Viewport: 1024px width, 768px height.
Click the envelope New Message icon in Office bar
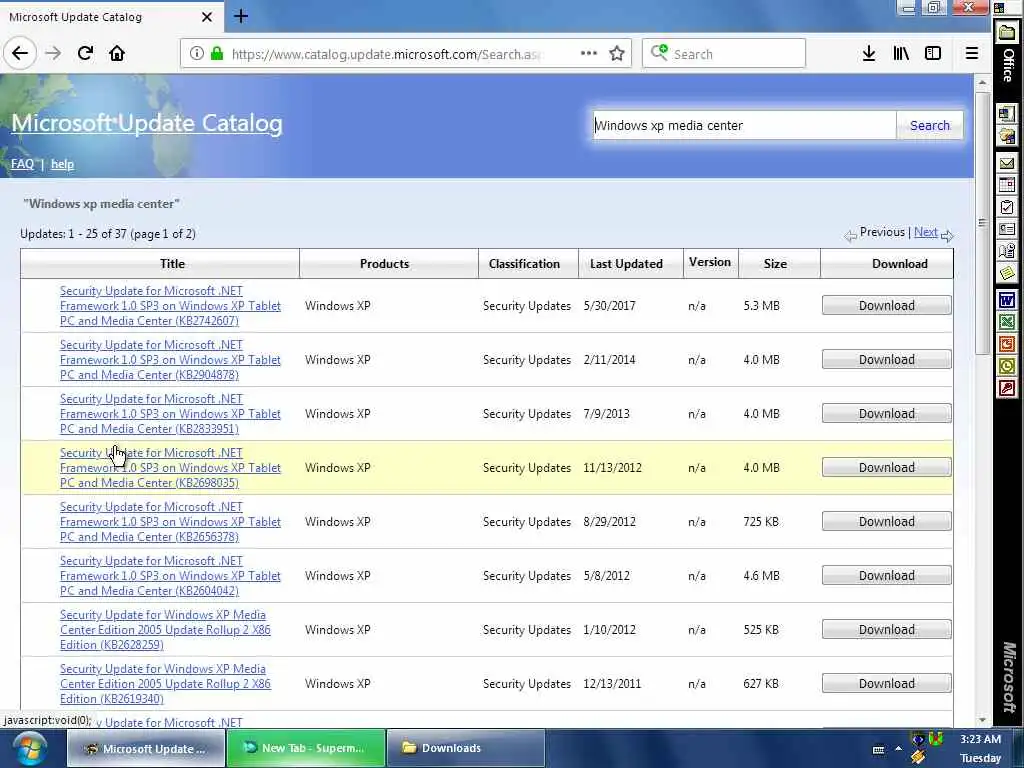click(1007, 163)
